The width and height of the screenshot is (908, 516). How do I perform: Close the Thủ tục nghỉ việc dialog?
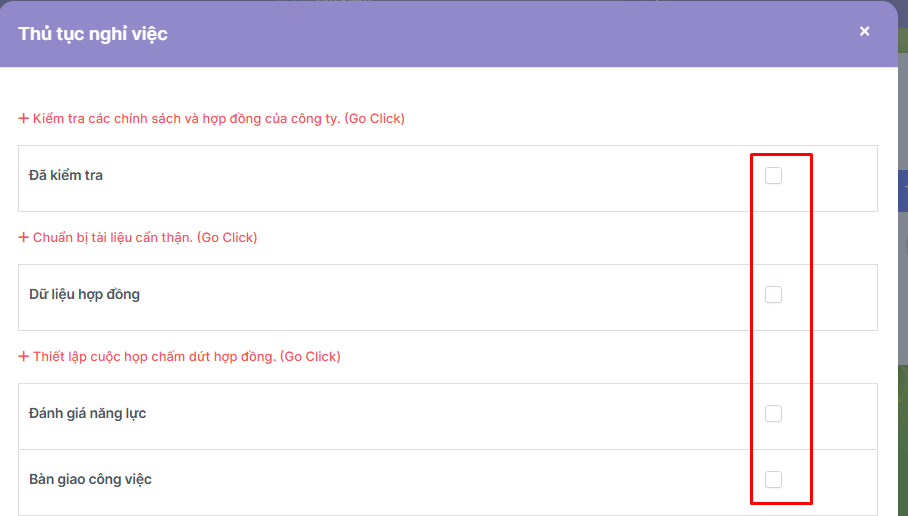coord(864,32)
